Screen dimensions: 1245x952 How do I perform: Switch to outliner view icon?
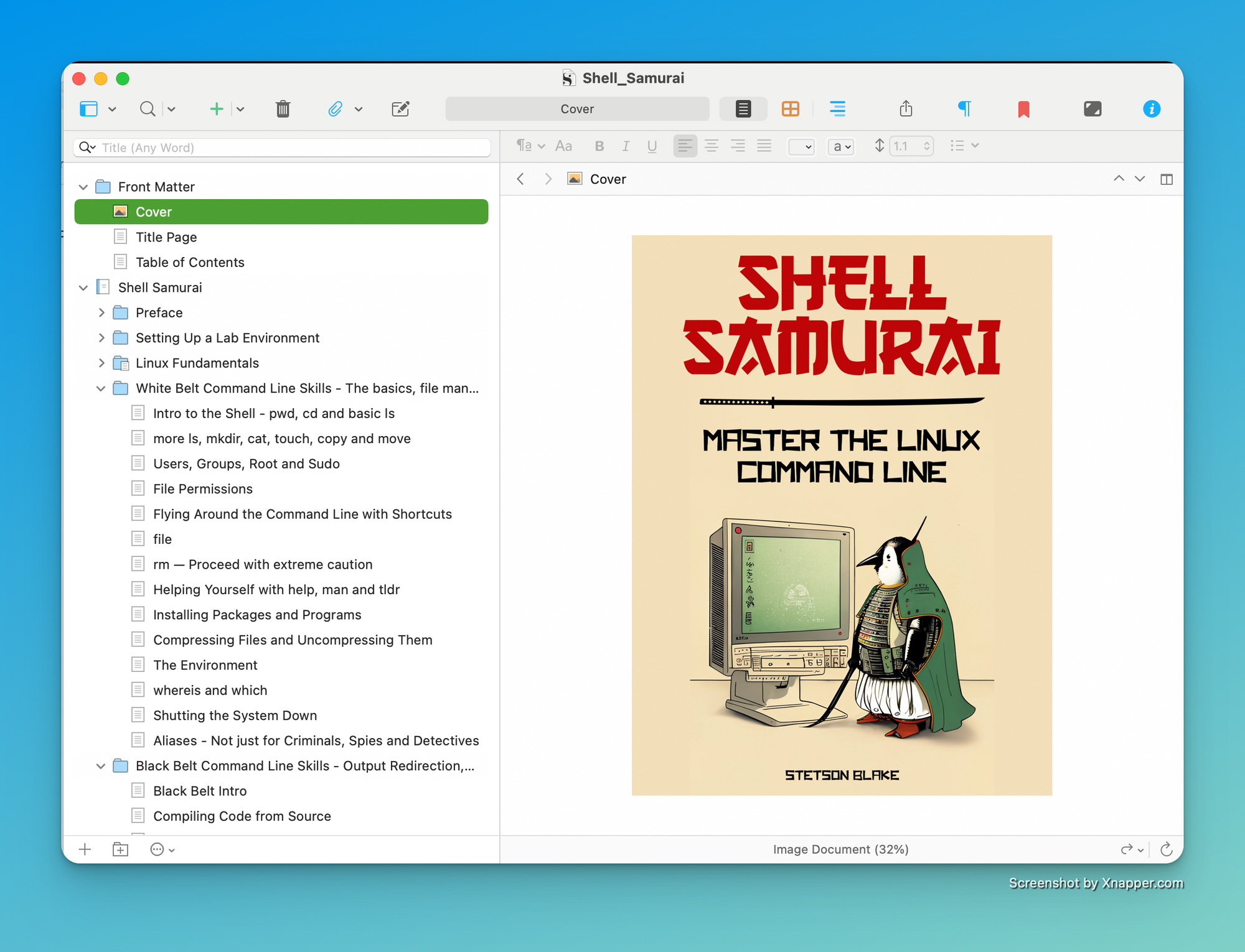tap(837, 109)
